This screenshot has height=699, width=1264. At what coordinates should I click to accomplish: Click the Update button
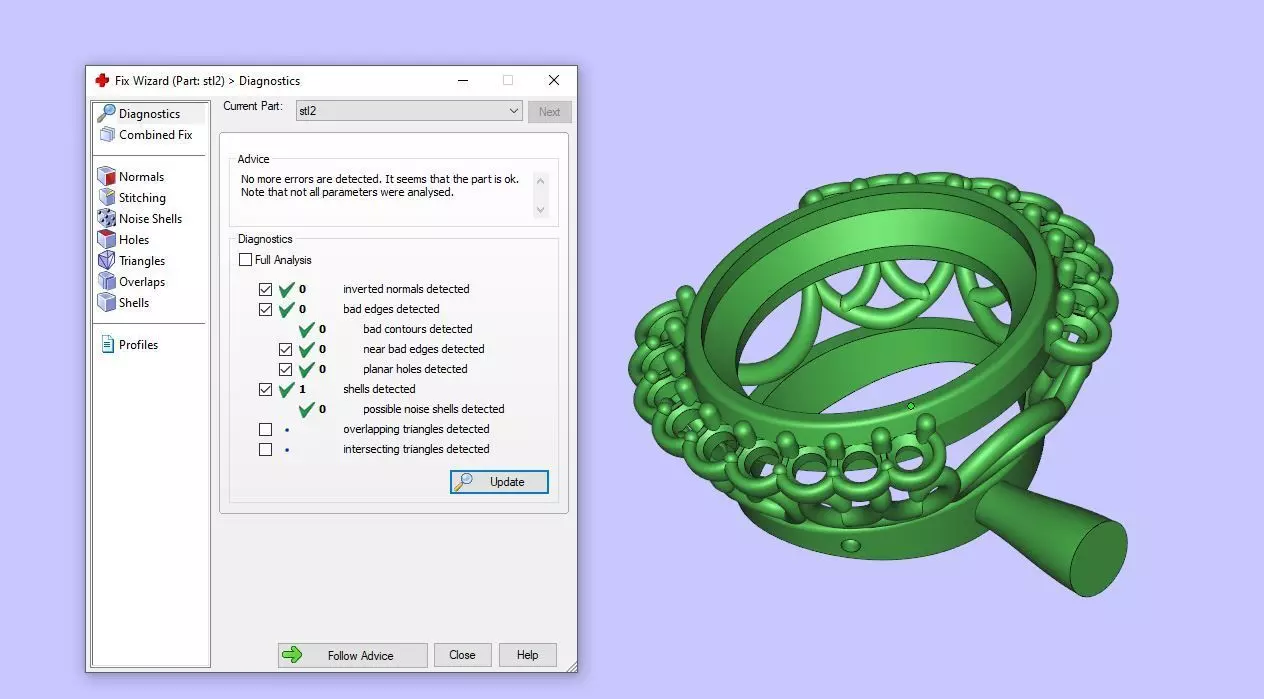tap(499, 482)
